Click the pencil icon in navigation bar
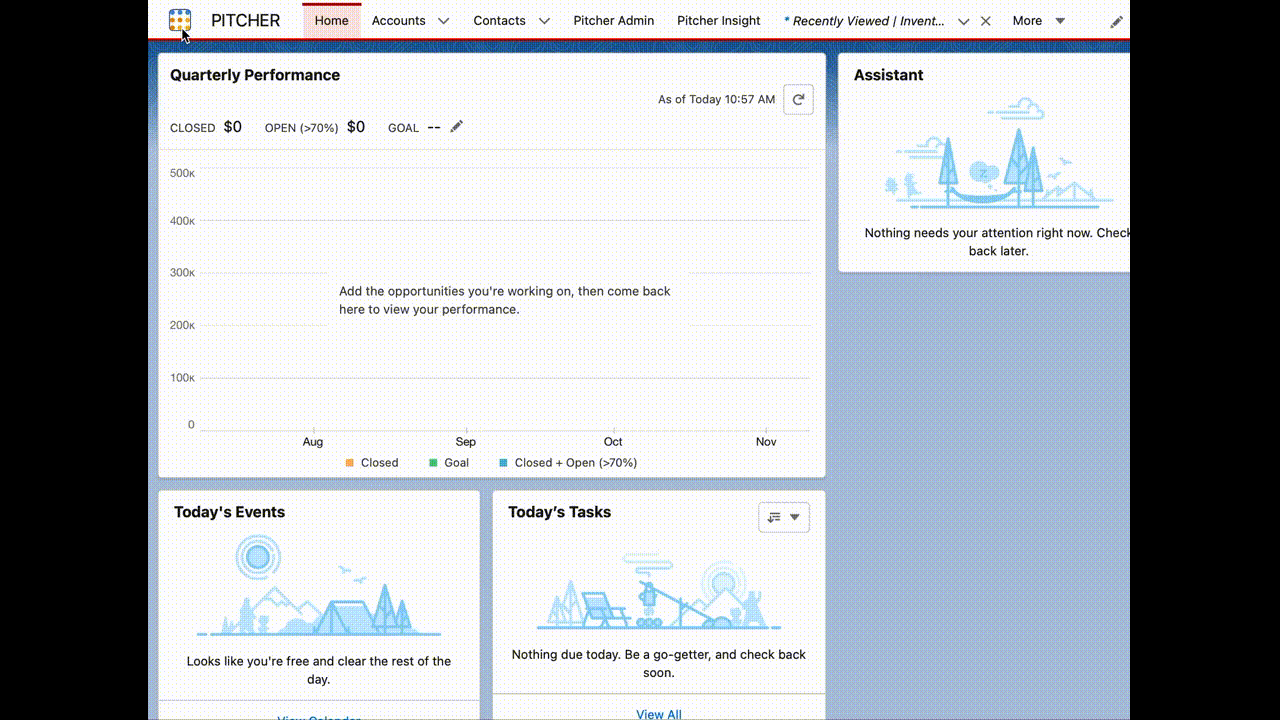Screen dimensions: 1280x720 click(1116, 21)
